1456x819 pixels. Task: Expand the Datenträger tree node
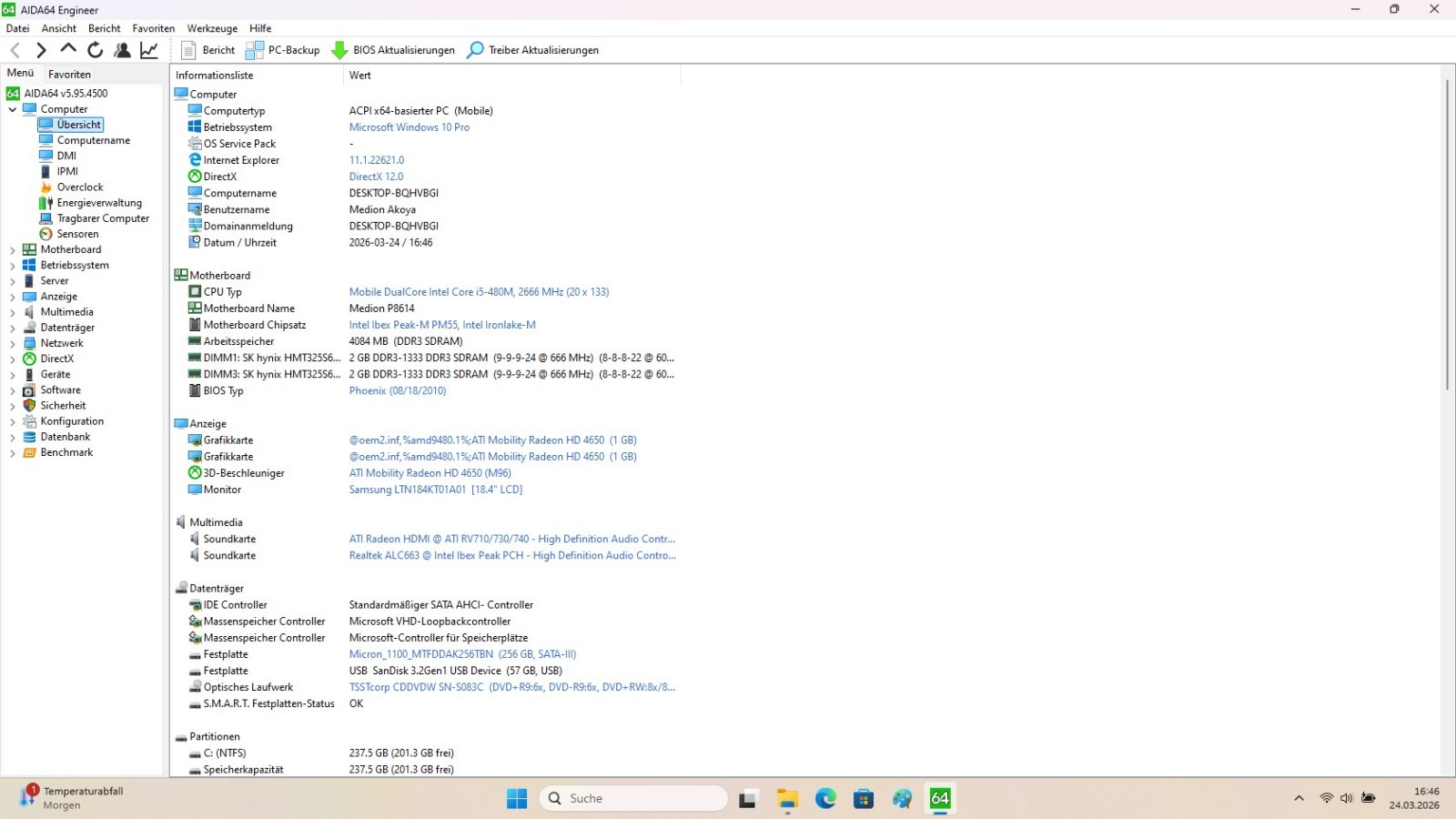tap(13, 328)
